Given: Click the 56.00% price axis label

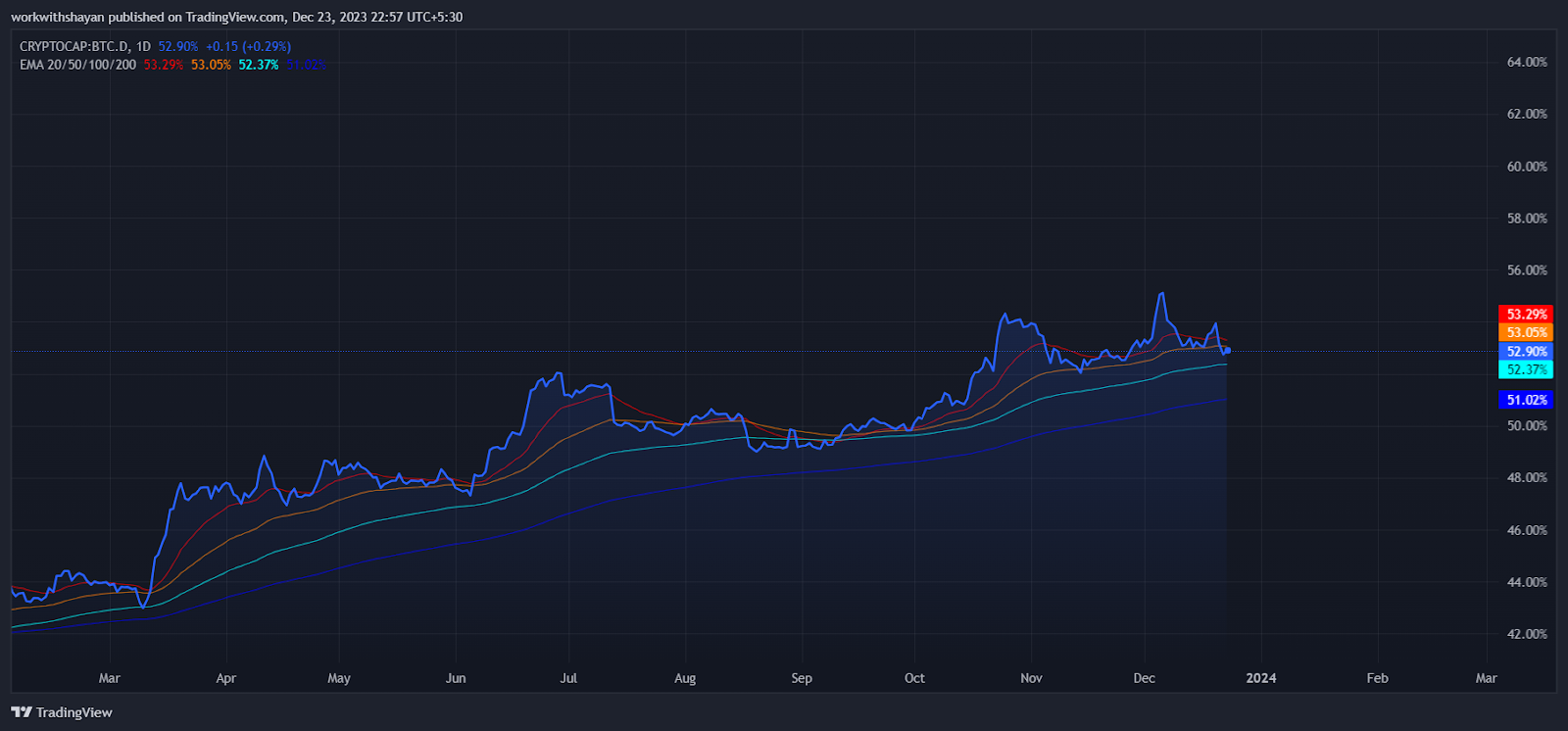Looking at the screenshot, I should coord(1527,270).
